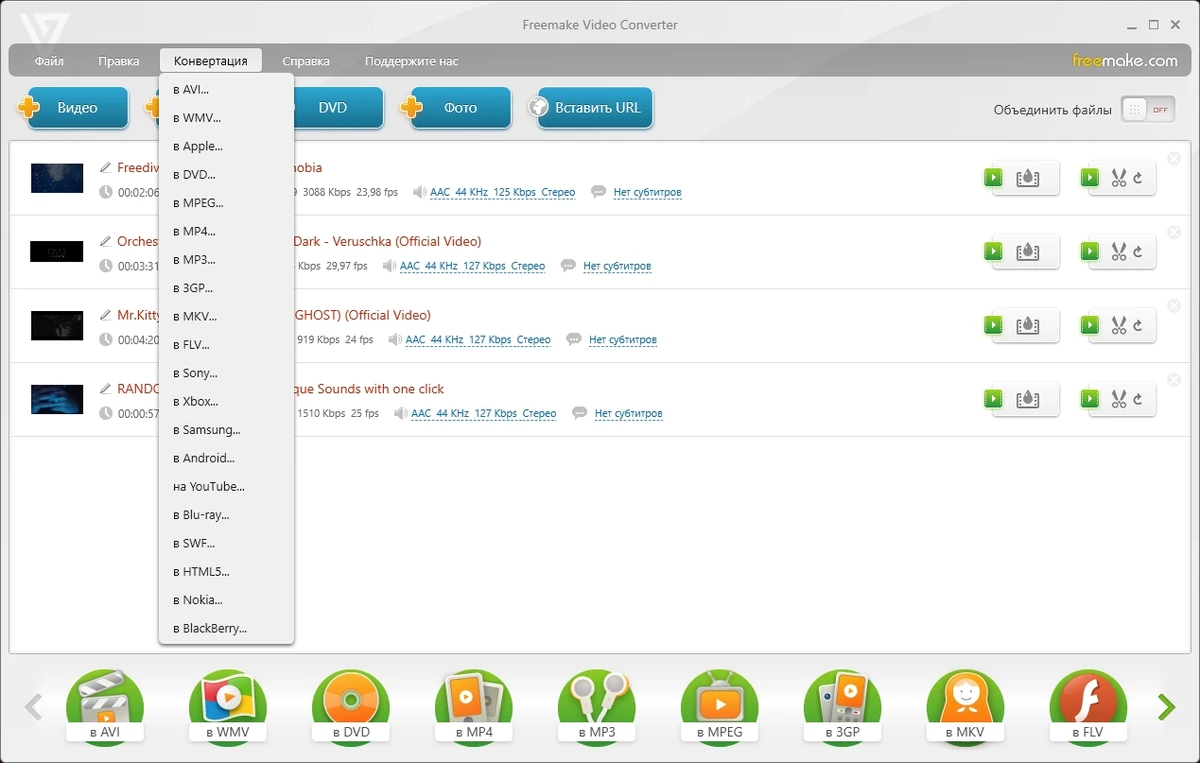The height and width of the screenshot is (763, 1200).
Task: Open the 'Правка' menu
Action: click(119, 61)
